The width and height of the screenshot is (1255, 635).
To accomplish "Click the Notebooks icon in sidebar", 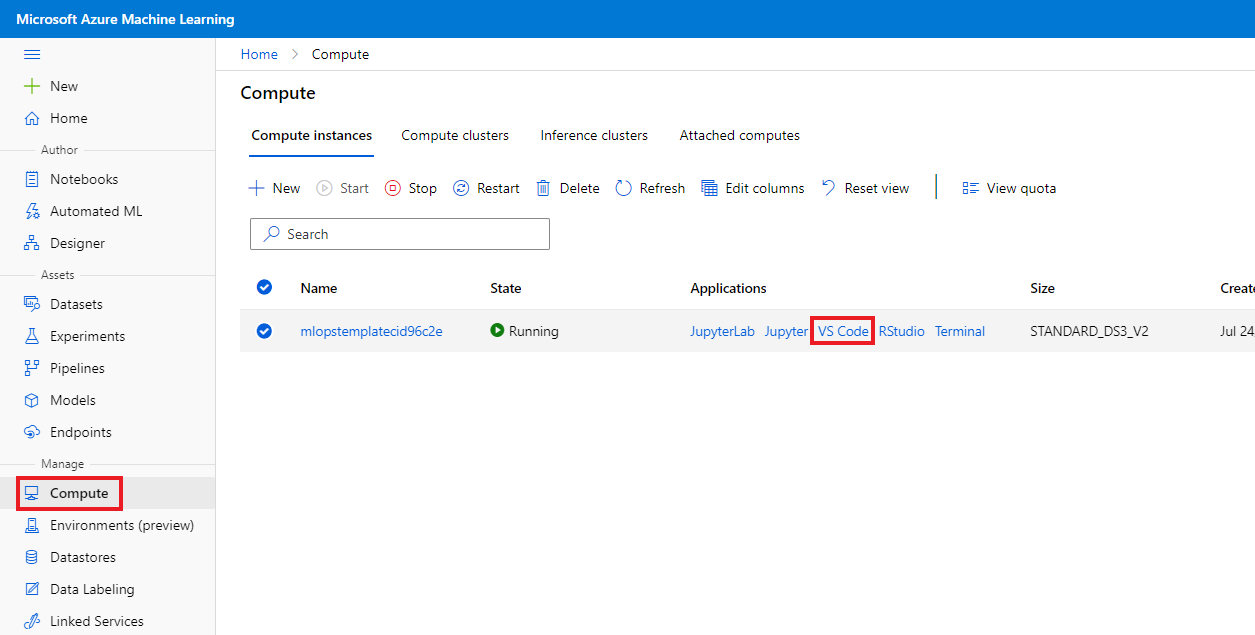I will [x=32, y=179].
